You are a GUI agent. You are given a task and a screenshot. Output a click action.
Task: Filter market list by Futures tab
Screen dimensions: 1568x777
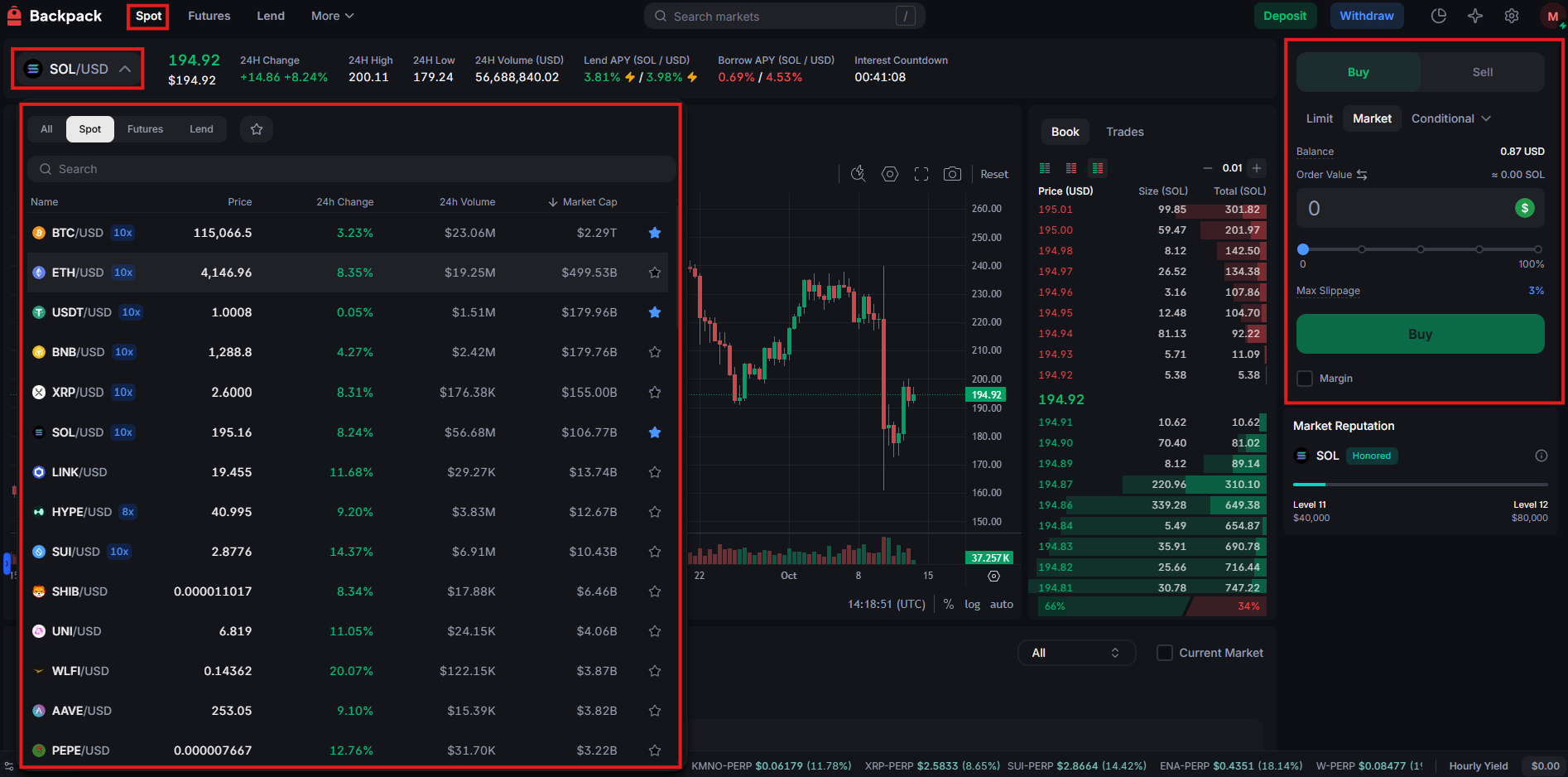145,129
